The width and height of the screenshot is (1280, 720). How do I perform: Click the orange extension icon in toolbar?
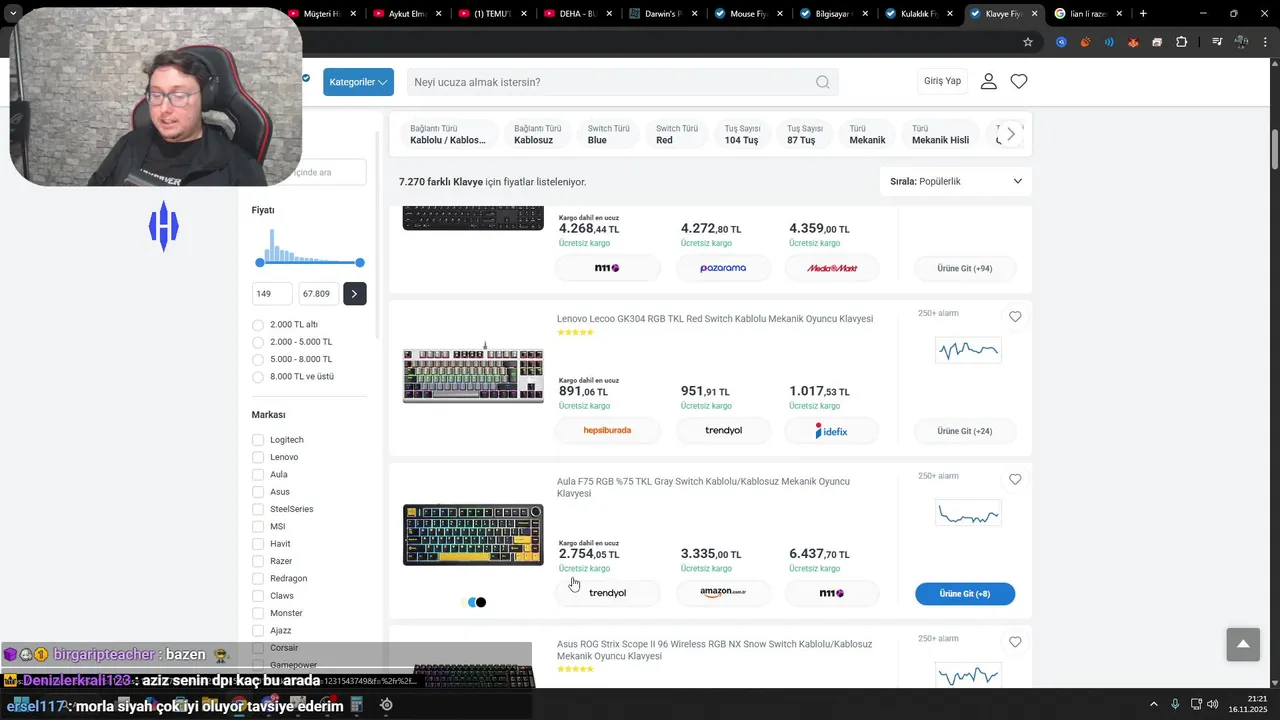tap(1086, 42)
